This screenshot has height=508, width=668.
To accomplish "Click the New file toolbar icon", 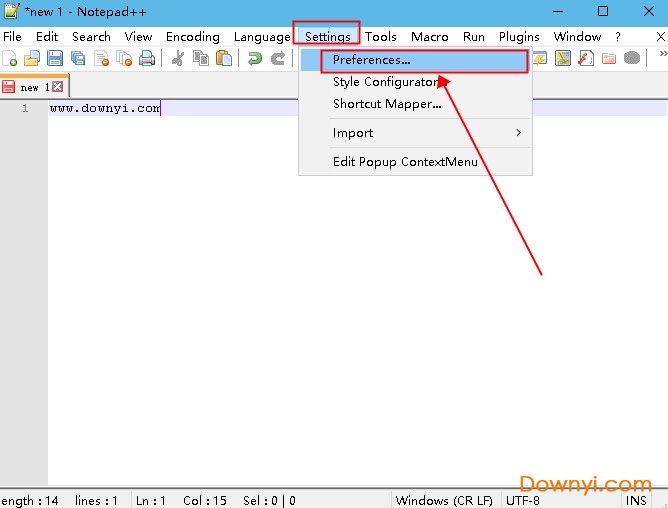I will (9, 58).
